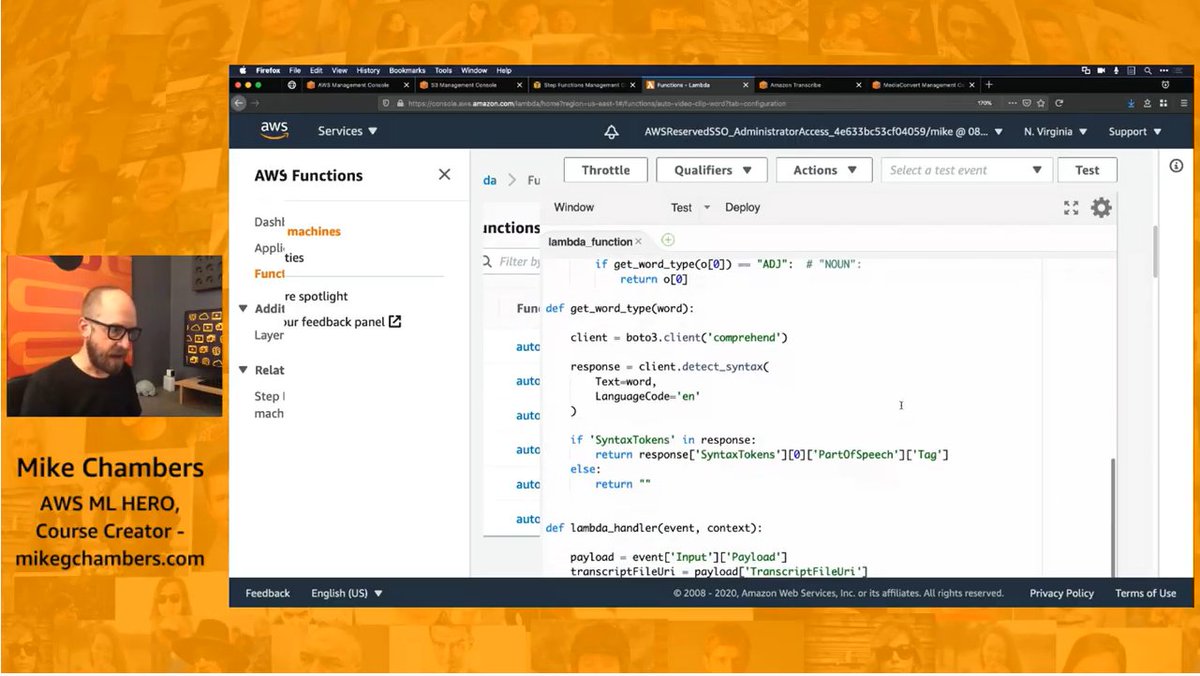Viewport: 1200px width, 676px height.
Task: Click the AWS logo home icon
Action: click(274, 131)
